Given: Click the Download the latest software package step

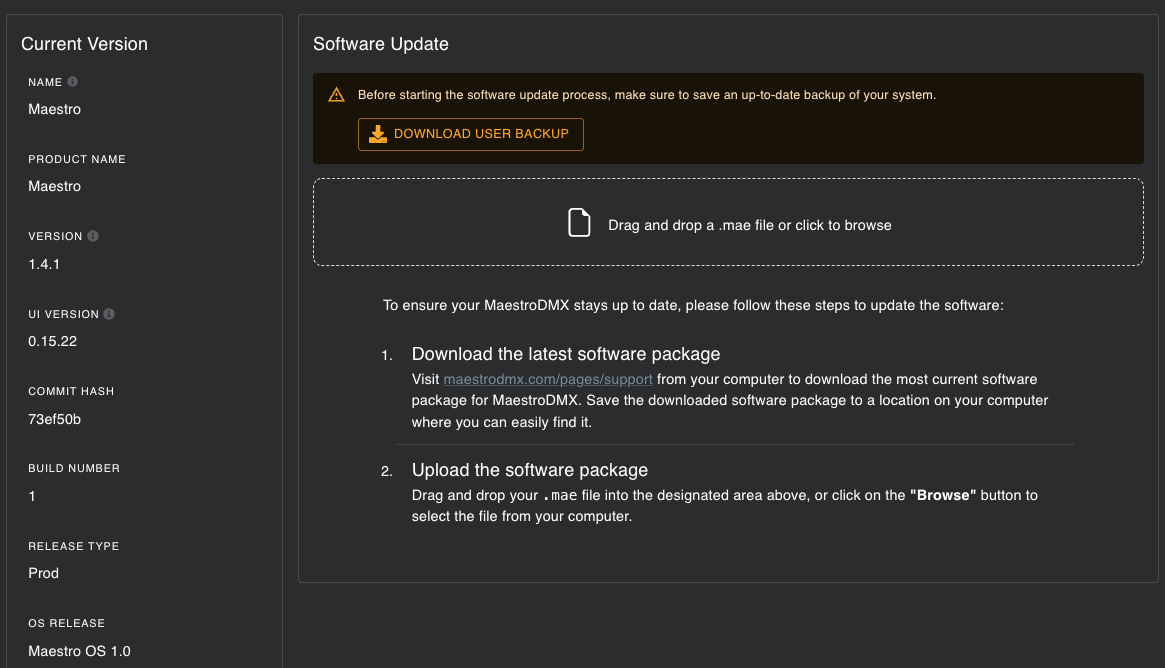Looking at the screenshot, I should click(565, 354).
